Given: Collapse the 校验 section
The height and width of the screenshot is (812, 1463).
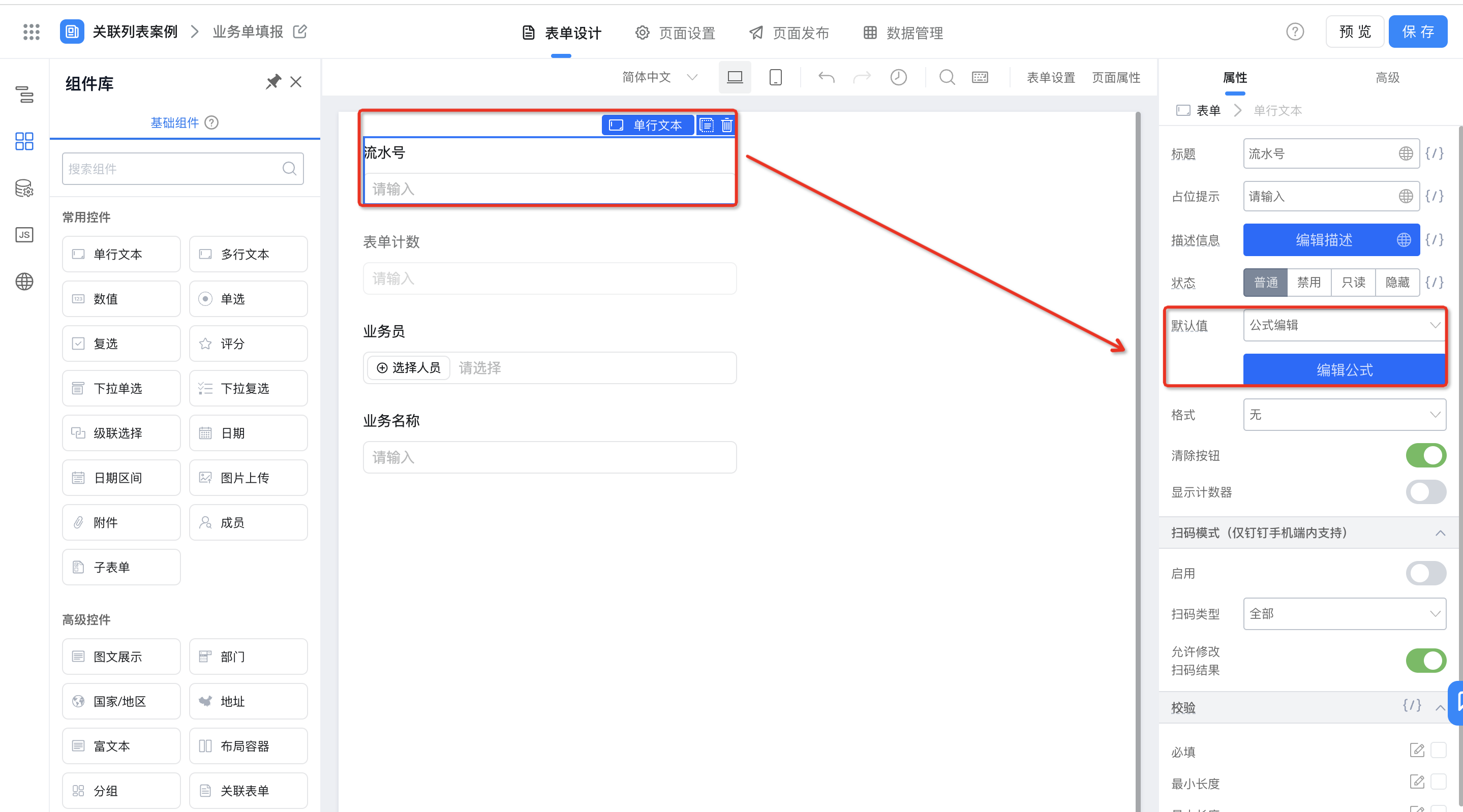Looking at the screenshot, I should pyautogui.click(x=1440, y=707).
